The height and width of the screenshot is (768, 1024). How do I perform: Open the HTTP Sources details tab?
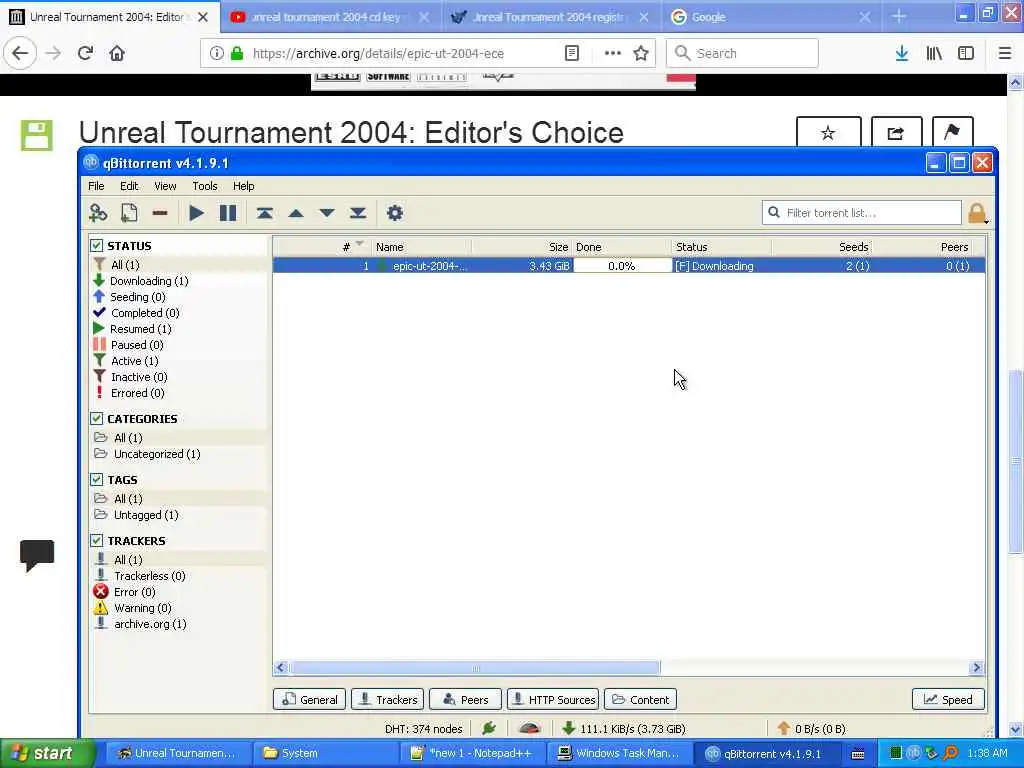pos(553,699)
